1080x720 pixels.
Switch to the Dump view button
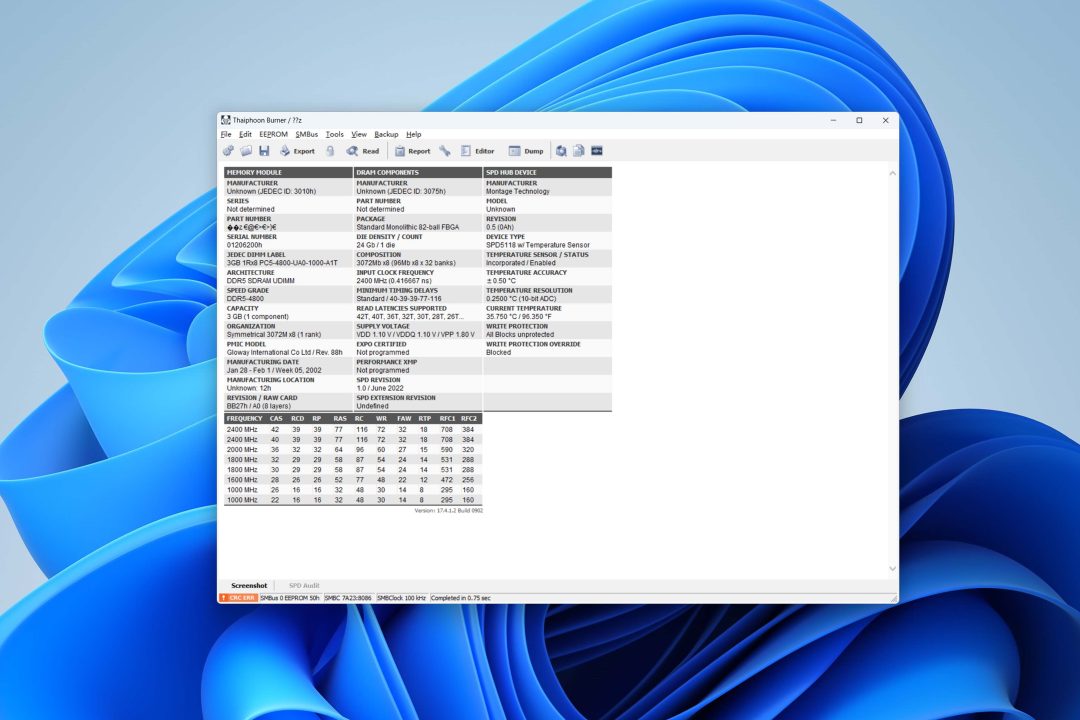[x=526, y=151]
